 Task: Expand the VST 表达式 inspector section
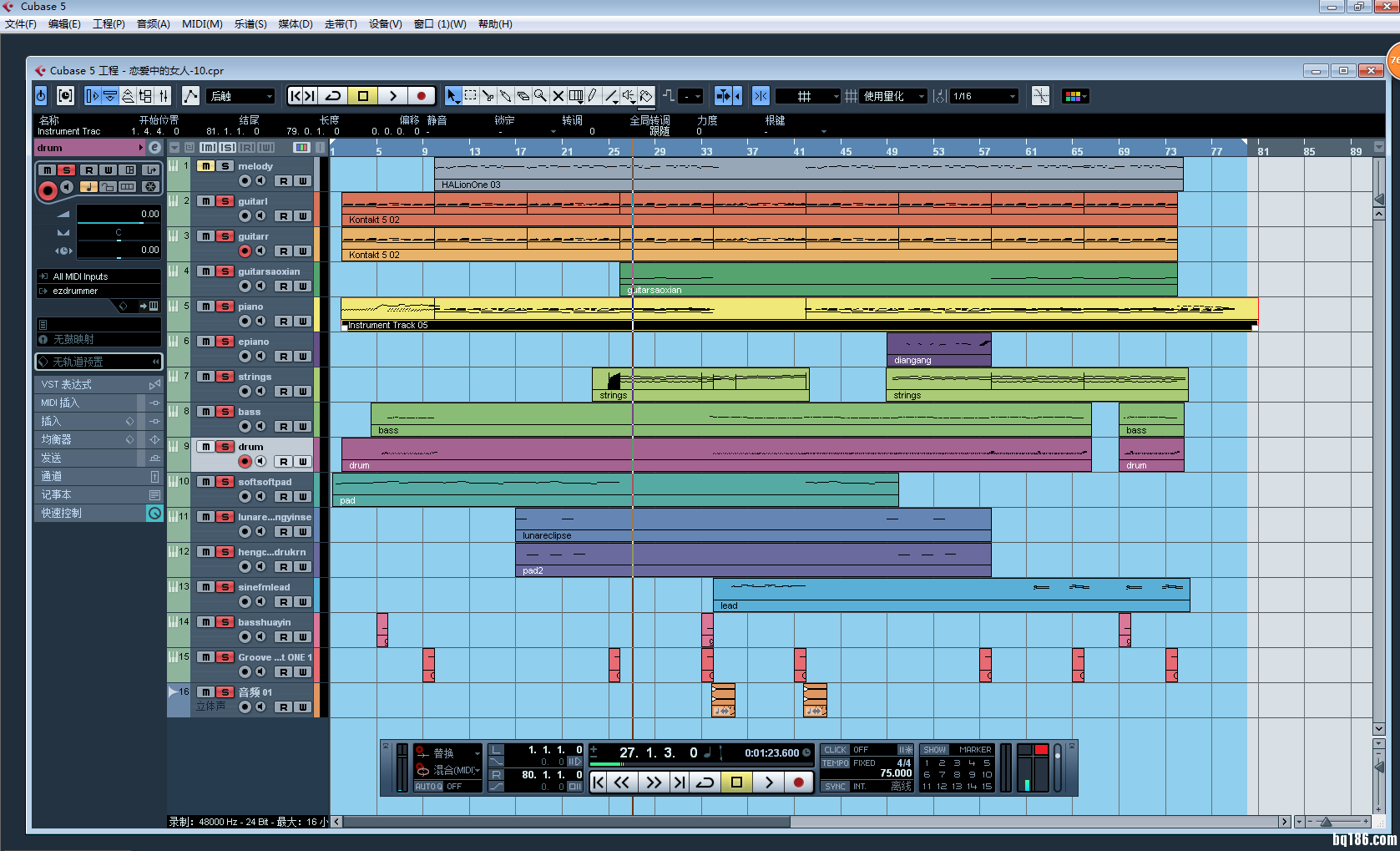coord(99,384)
